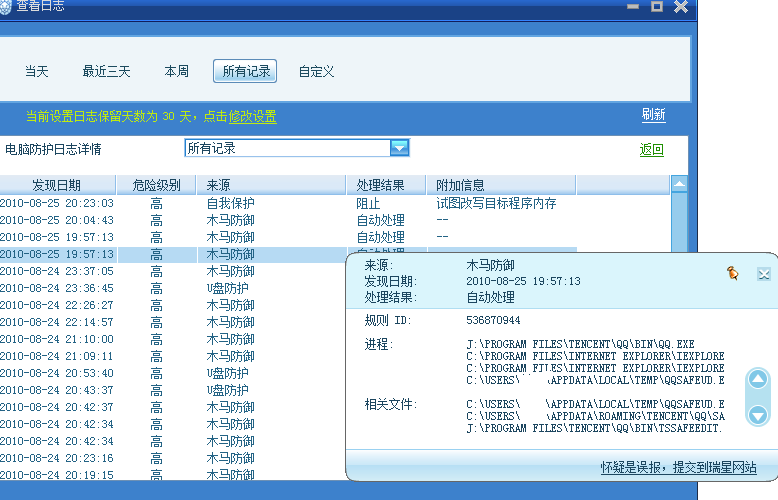Open the 所有记录 filter dropdown arrow

(x=399, y=148)
